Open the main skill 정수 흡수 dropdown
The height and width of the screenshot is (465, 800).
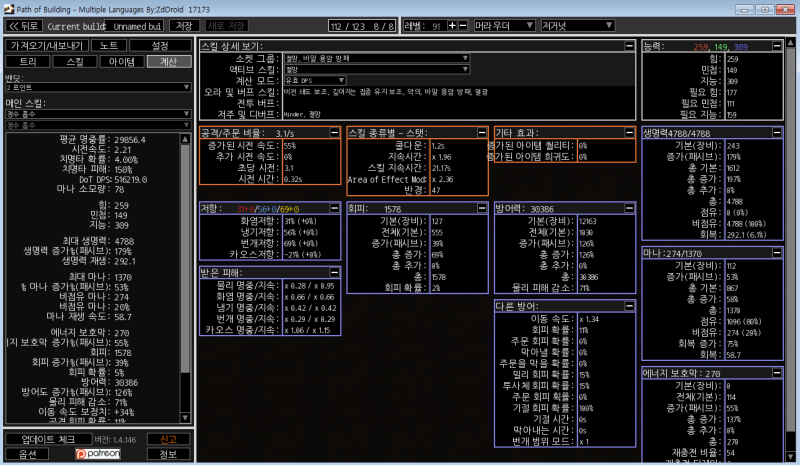(98, 114)
